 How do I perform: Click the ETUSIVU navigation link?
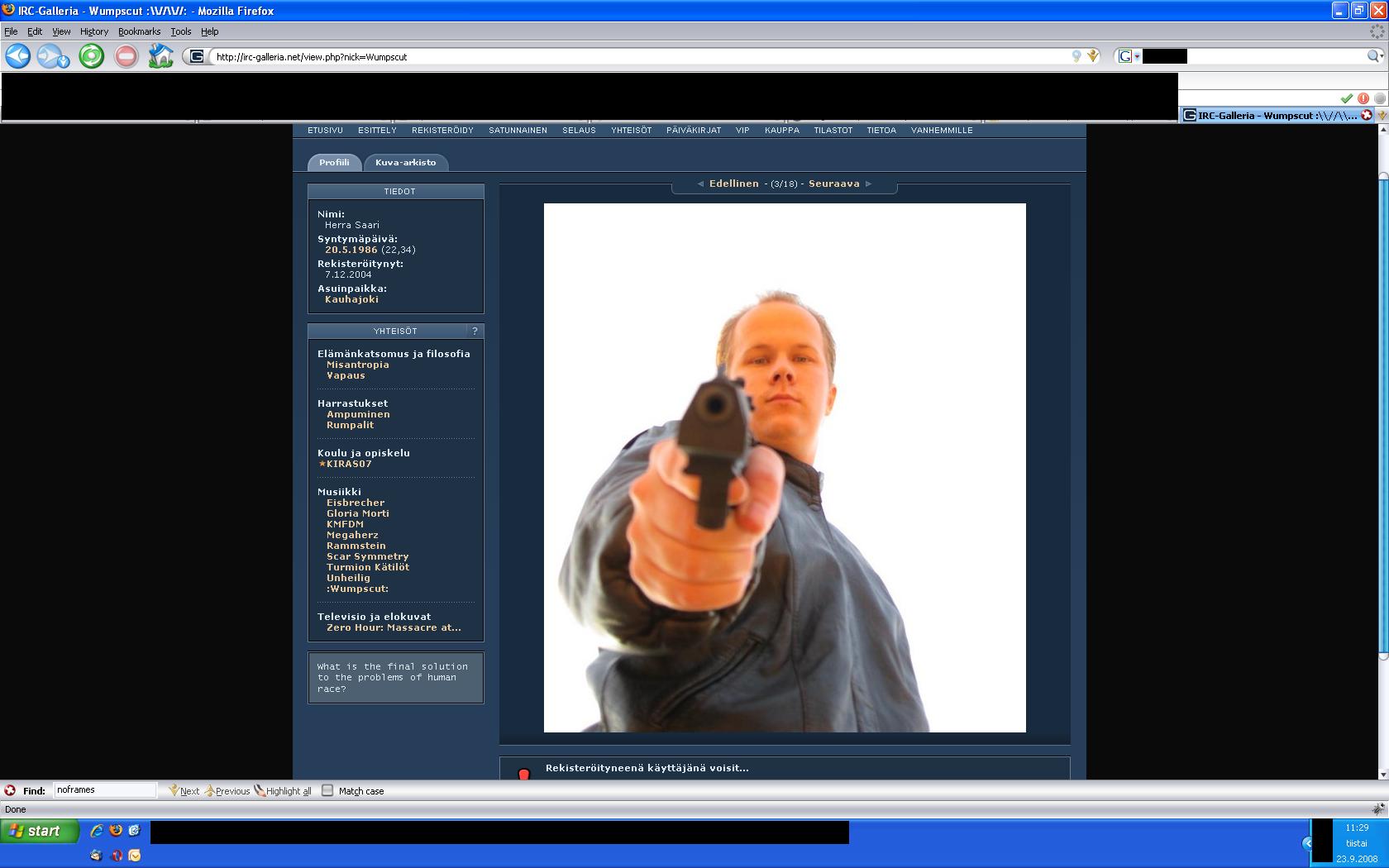coord(325,130)
